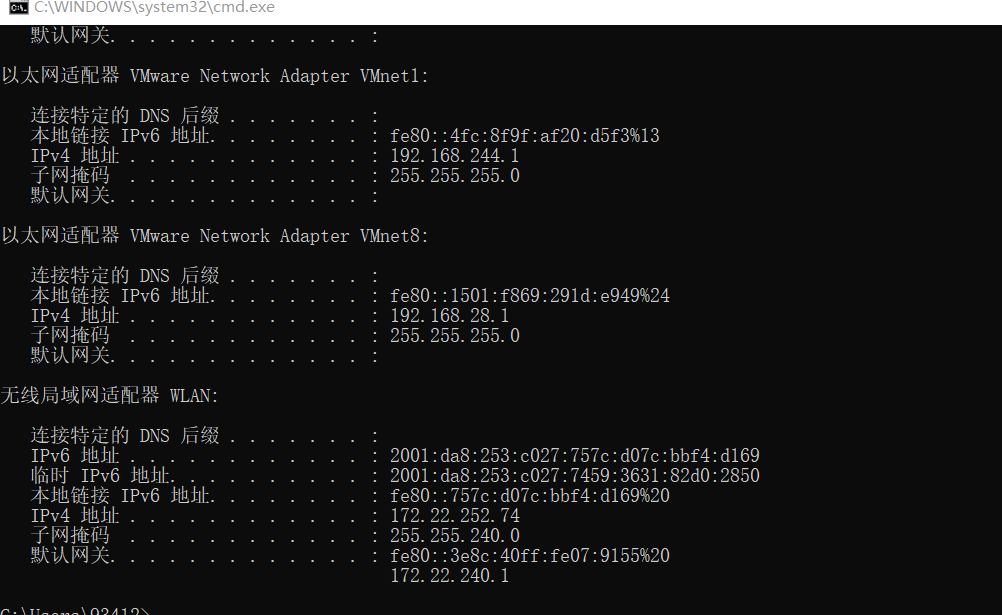Click IPv4 address 192.168.244.1
The height and width of the screenshot is (615, 1002).
(454, 156)
